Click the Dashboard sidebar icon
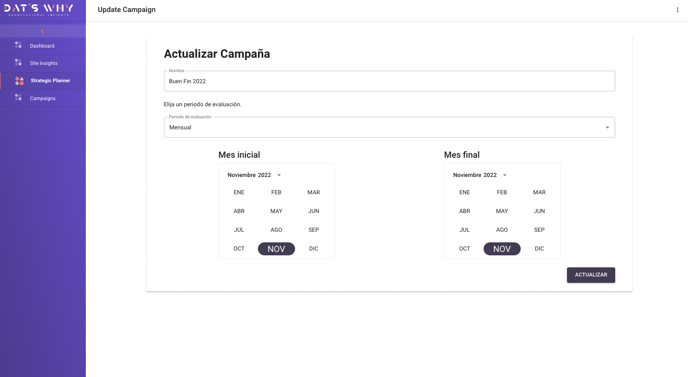 [18, 45]
